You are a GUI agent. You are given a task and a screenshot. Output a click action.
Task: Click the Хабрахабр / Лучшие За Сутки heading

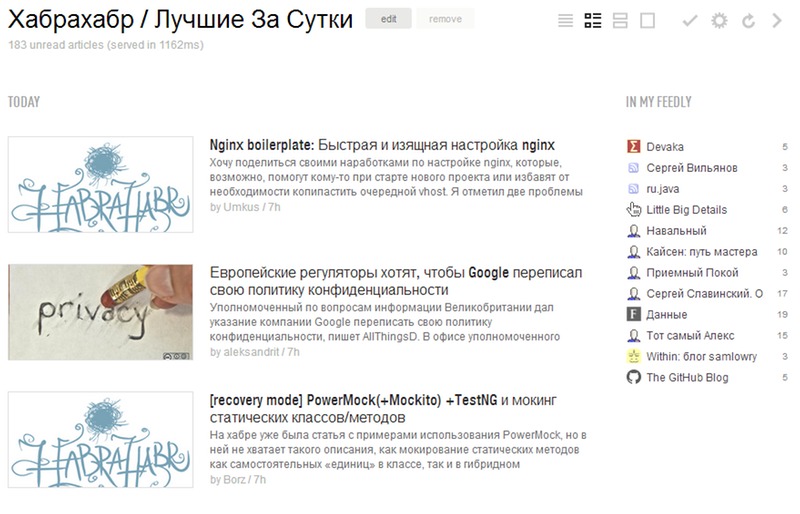tap(181, 20)
